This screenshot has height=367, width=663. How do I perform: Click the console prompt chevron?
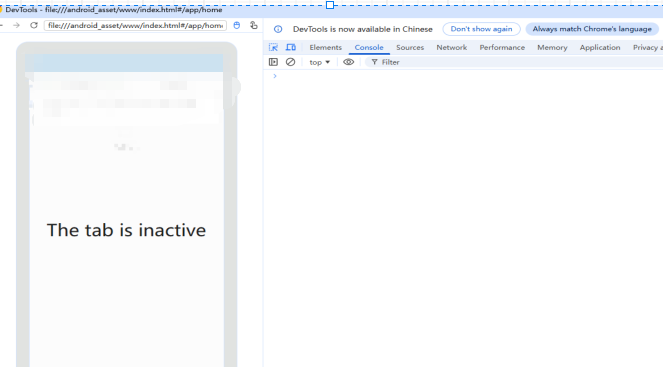point(275,76)
